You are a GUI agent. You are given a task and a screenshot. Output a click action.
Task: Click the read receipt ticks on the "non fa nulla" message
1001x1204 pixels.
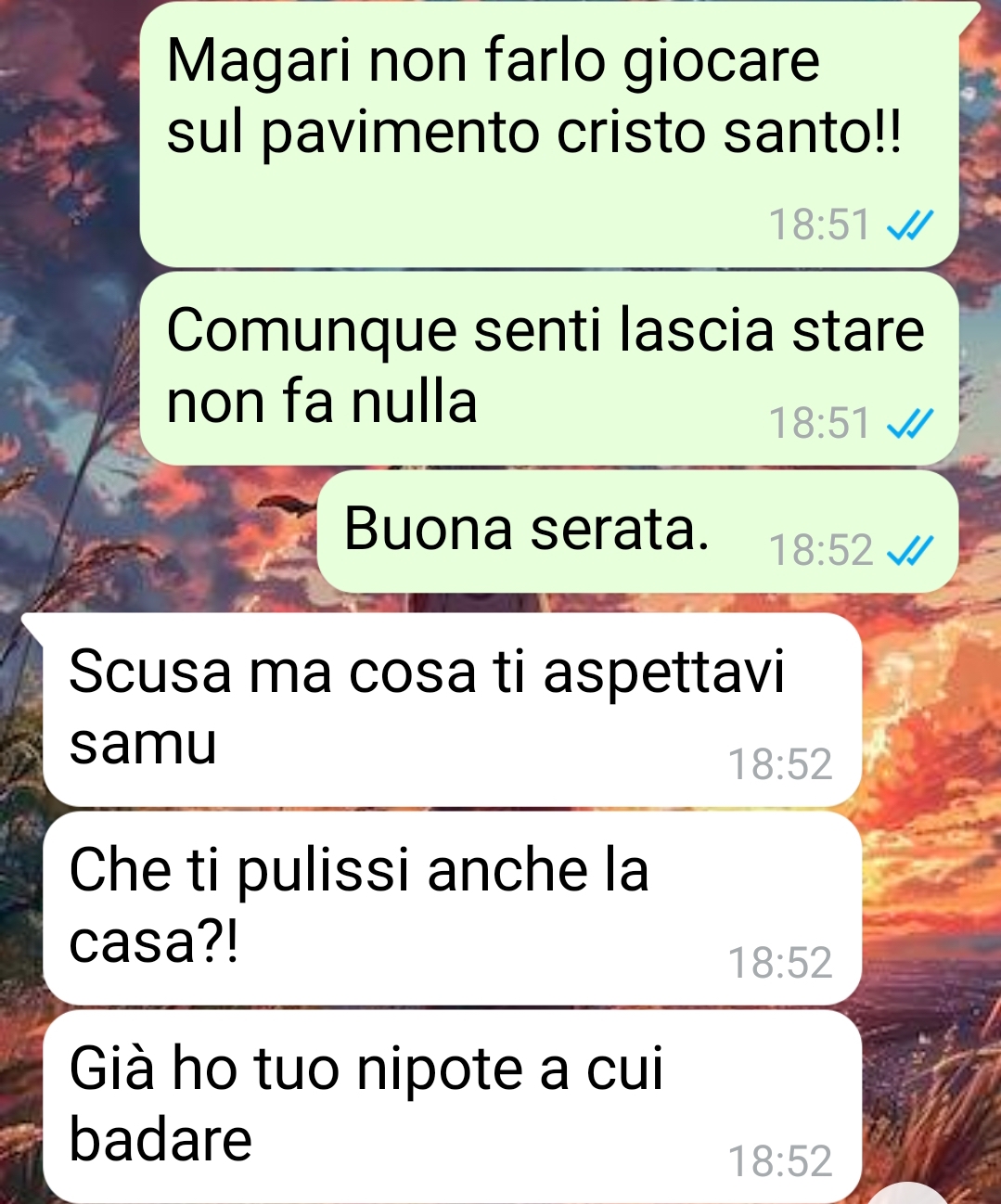click(910, 423)
